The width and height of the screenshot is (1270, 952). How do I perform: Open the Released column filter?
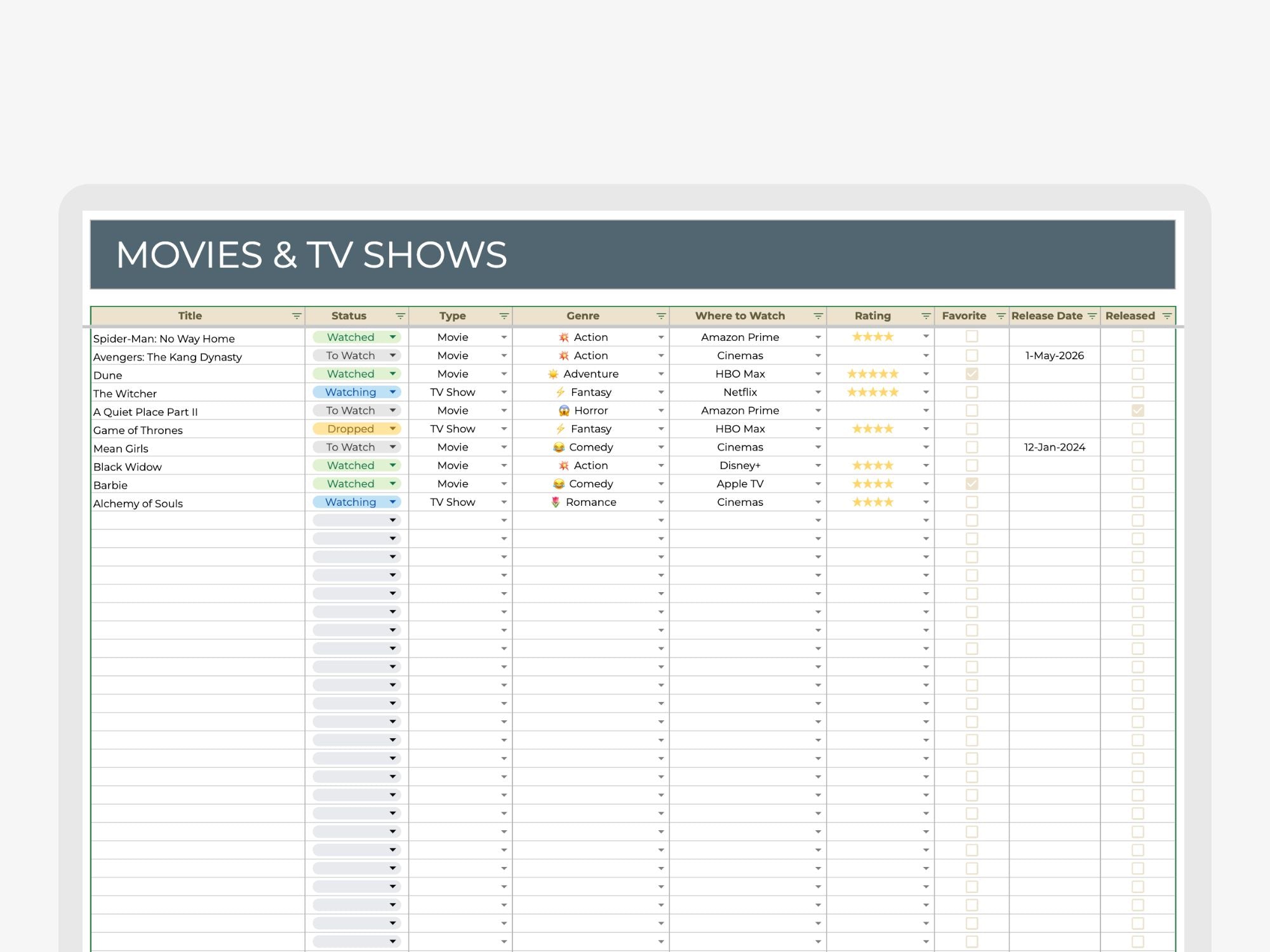(x=1168, y=315)
